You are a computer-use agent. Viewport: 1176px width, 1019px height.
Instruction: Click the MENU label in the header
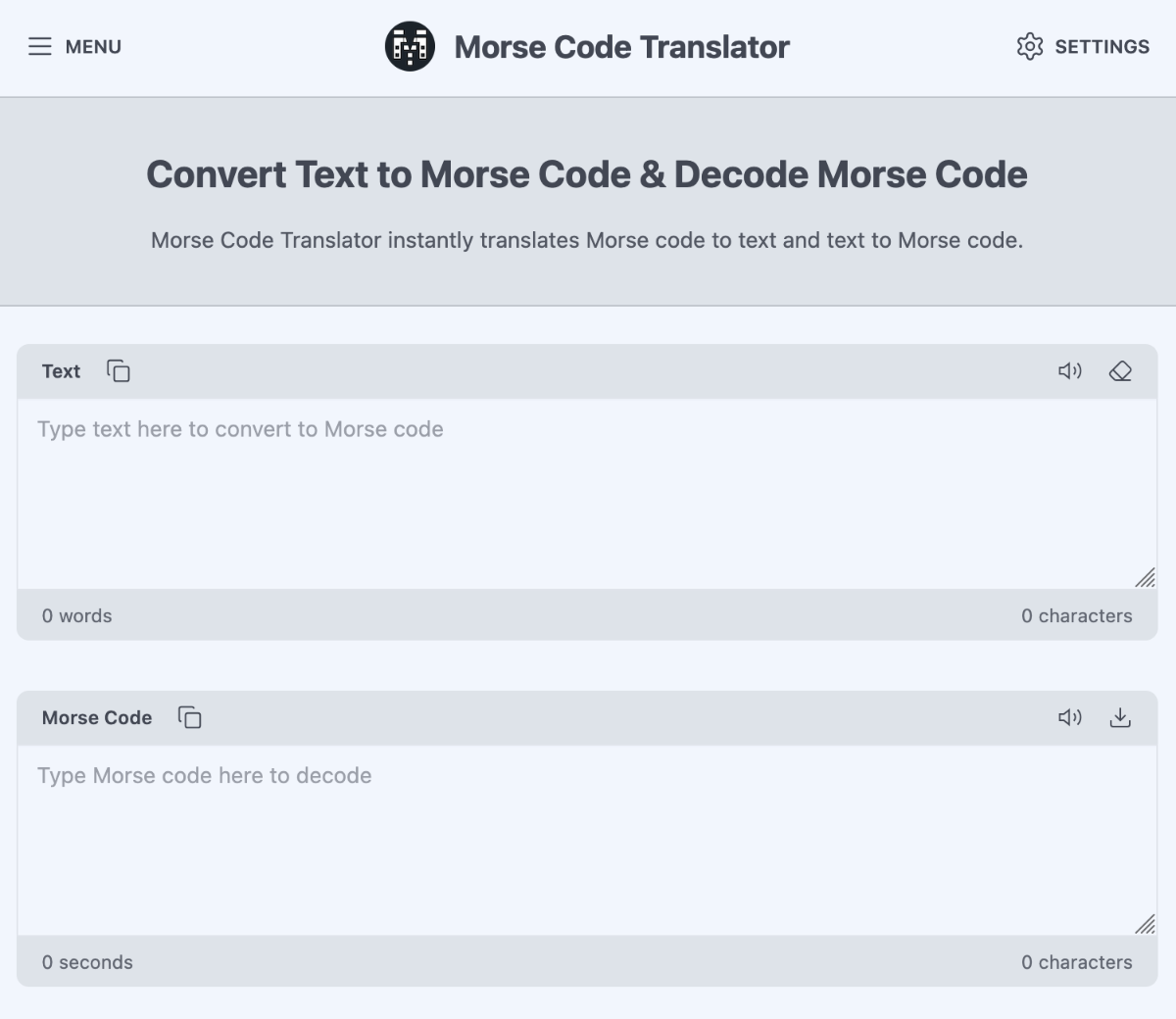click(93, 46)
